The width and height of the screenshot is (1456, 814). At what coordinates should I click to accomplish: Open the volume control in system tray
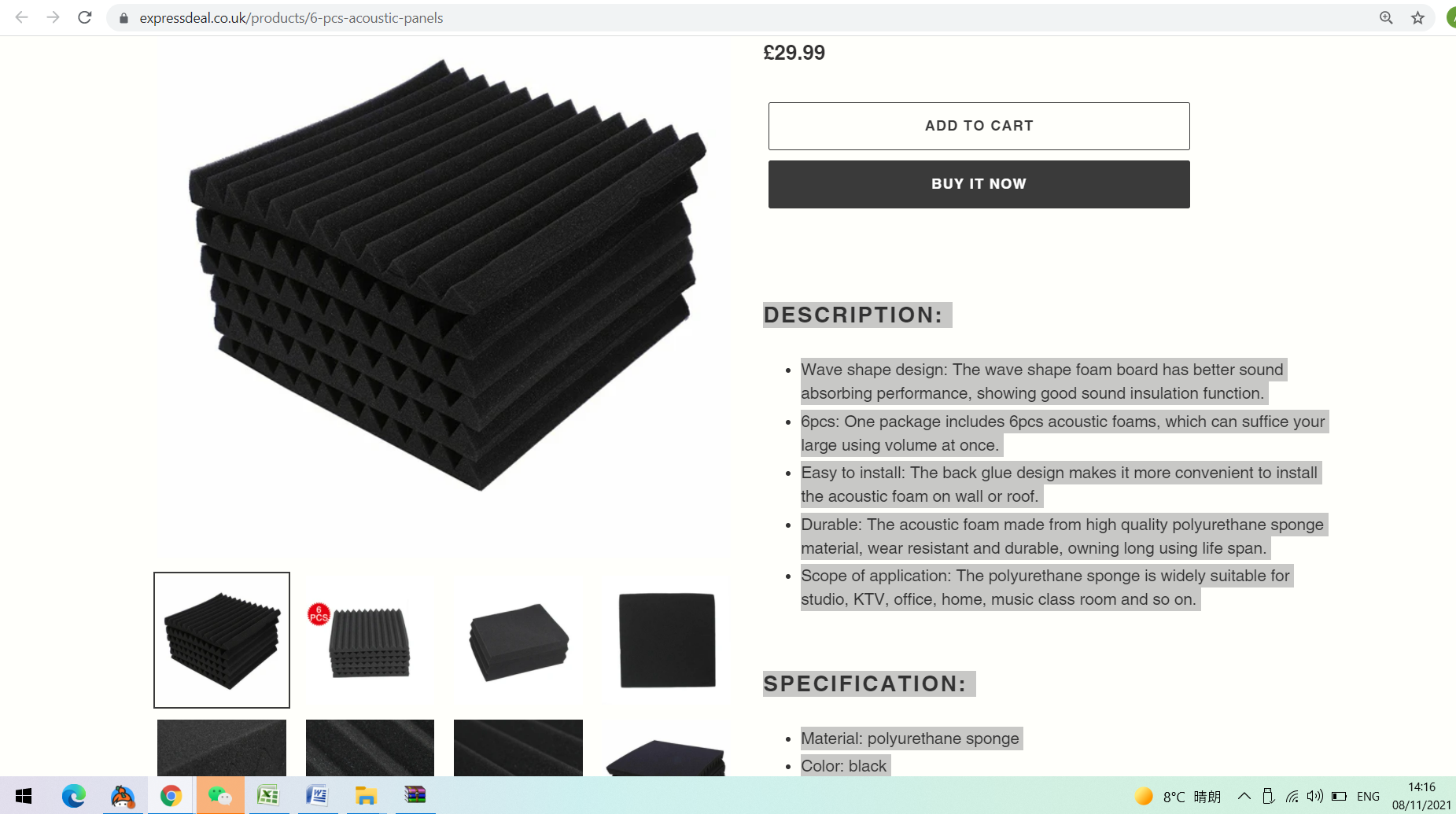(x=1314, y=796)
